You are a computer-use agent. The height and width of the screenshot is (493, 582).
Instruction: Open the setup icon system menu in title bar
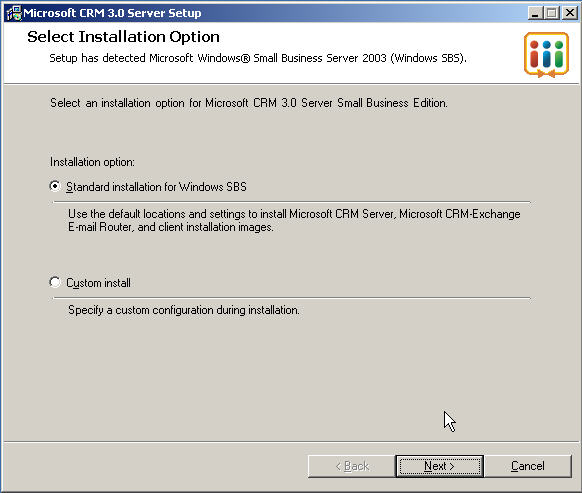click(14, 13)
